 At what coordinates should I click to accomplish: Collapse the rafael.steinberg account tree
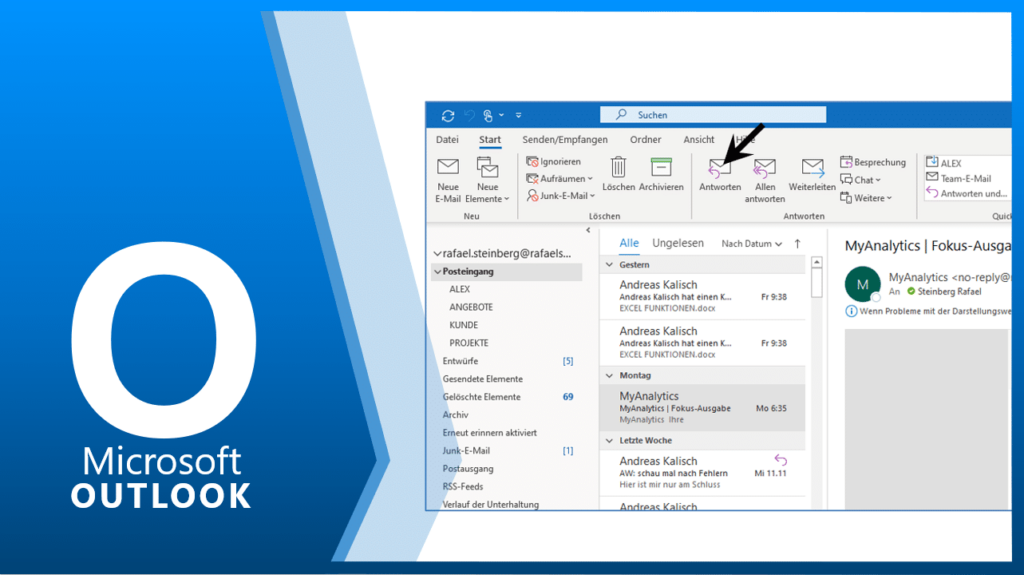coord(437,254)
